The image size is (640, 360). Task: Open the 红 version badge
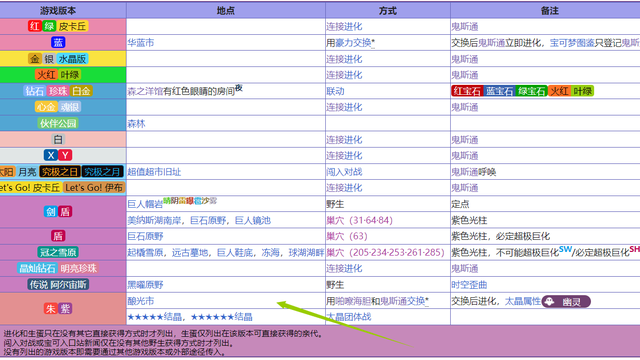(x=34, y=27)
